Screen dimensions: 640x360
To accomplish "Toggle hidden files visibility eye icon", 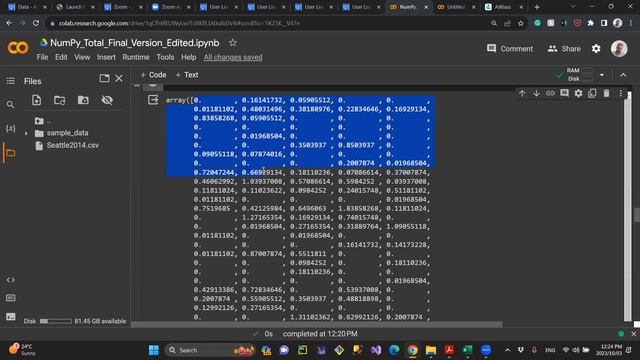I will tap(107, 100).
